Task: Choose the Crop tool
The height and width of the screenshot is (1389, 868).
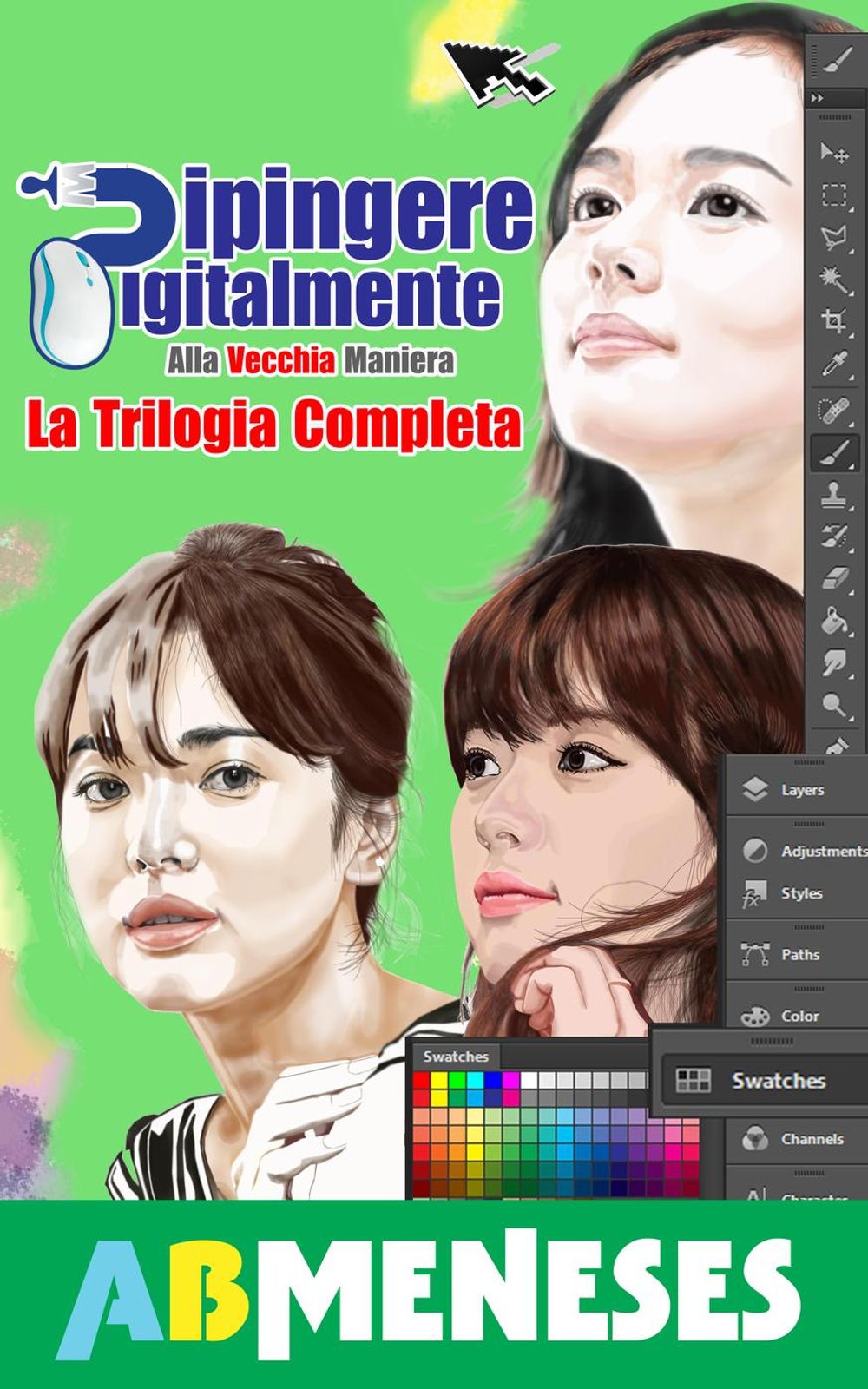Action: [834, 322]
